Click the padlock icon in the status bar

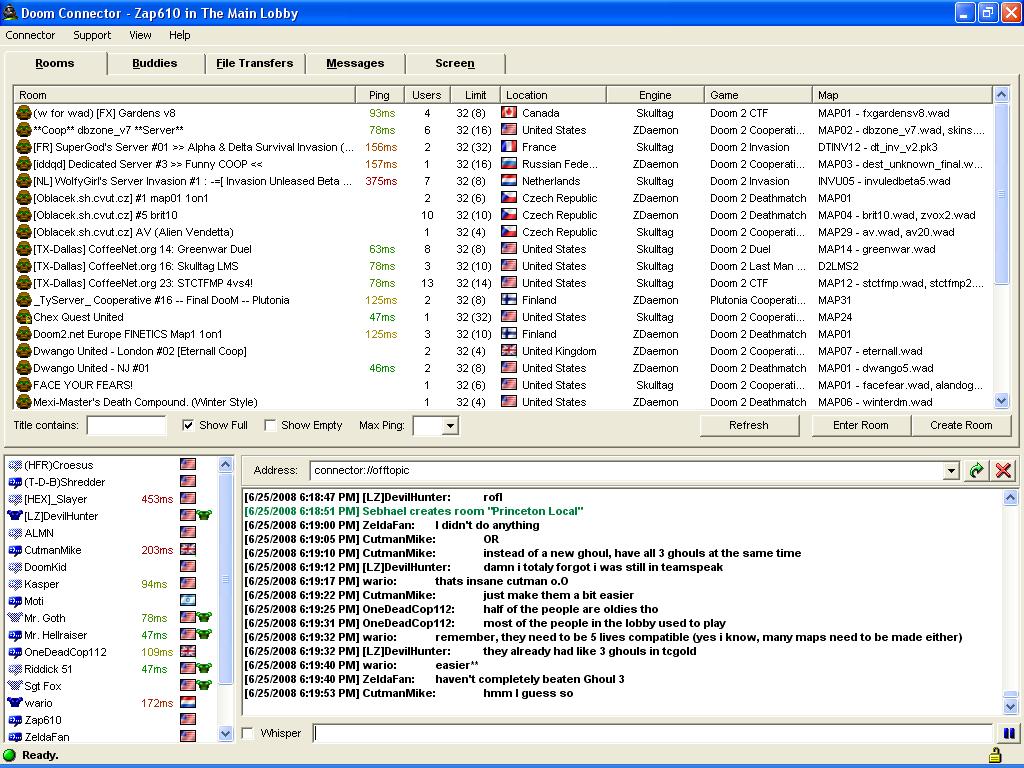995,755
